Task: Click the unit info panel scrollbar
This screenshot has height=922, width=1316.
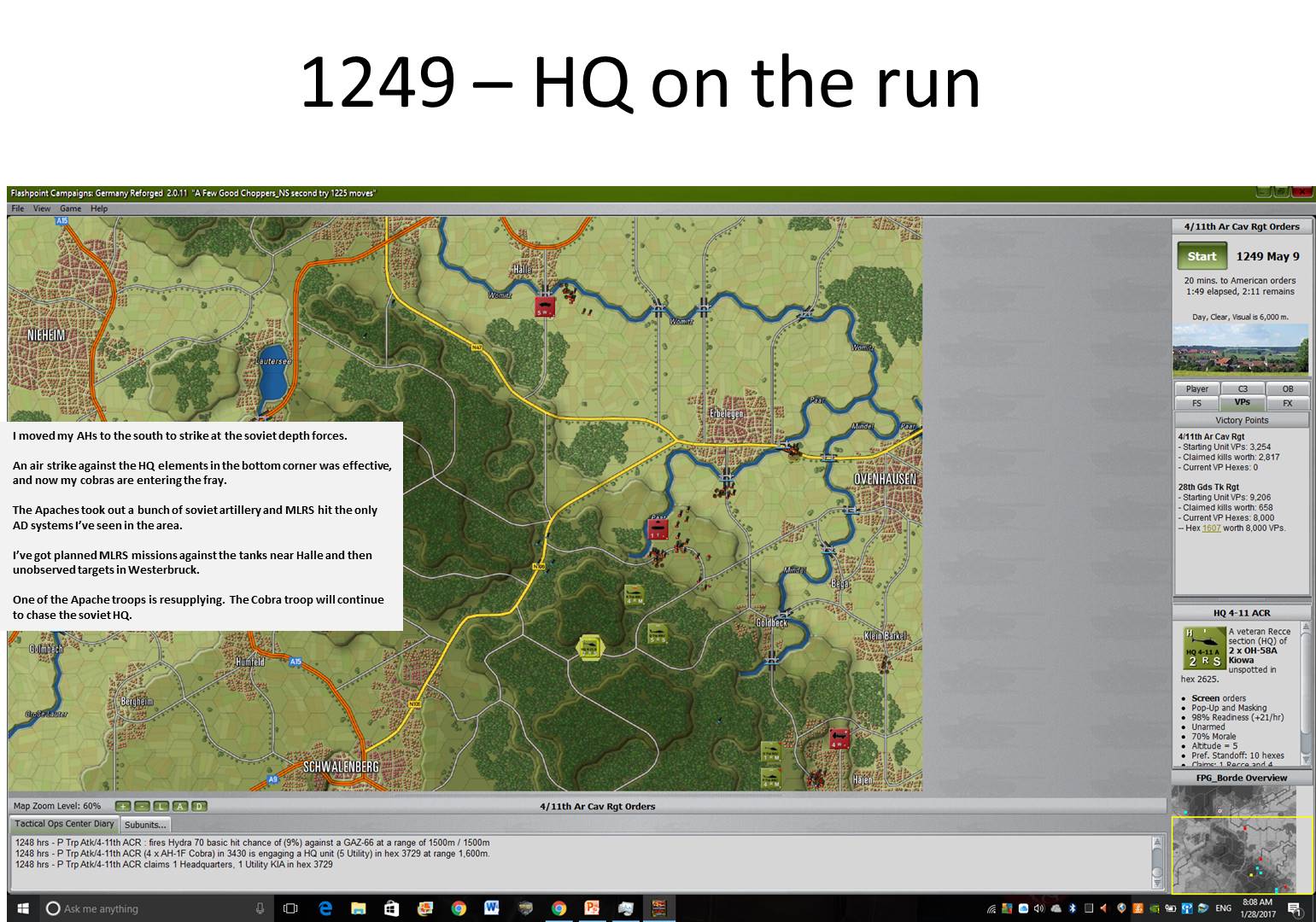Action: click(x=1304, y=693)
